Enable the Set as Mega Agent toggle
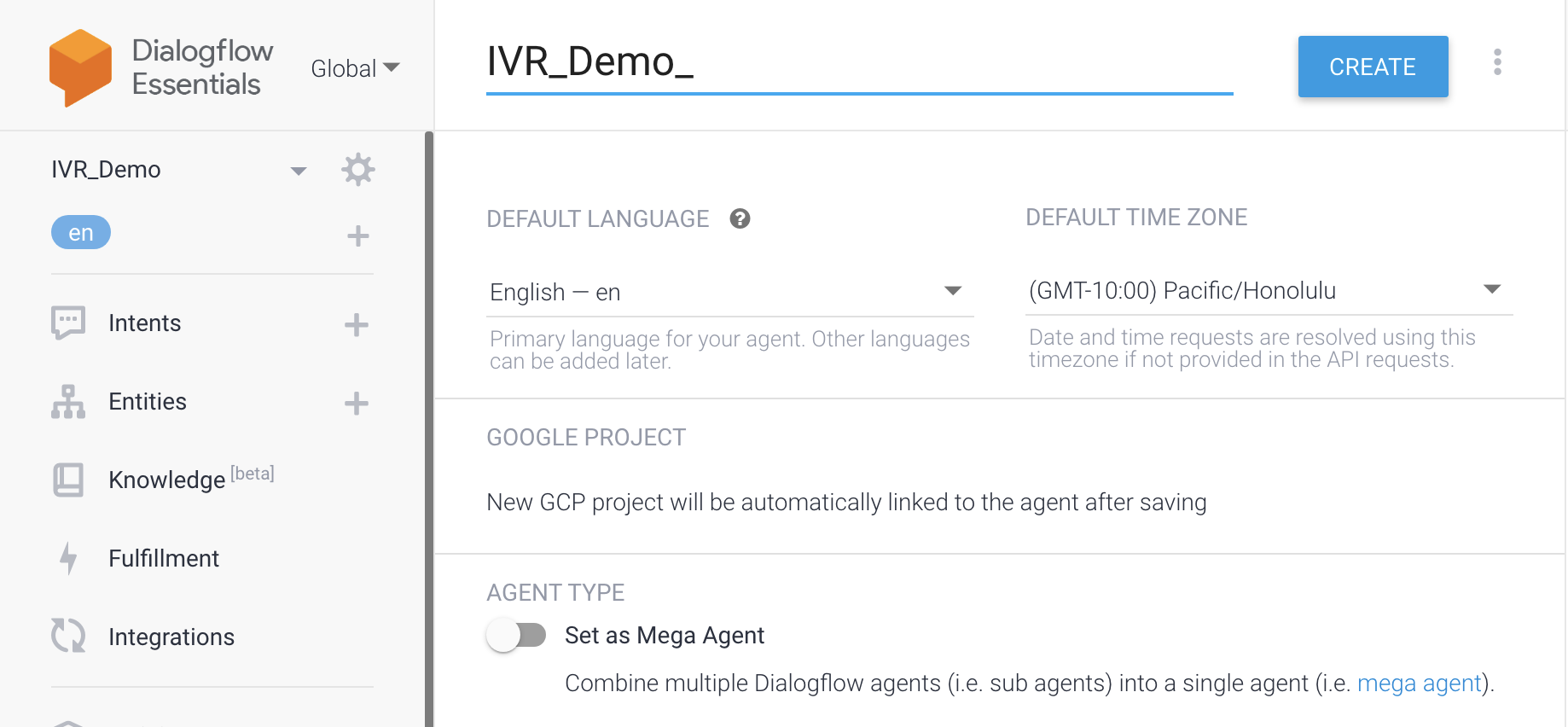 [x=517, y=636]
